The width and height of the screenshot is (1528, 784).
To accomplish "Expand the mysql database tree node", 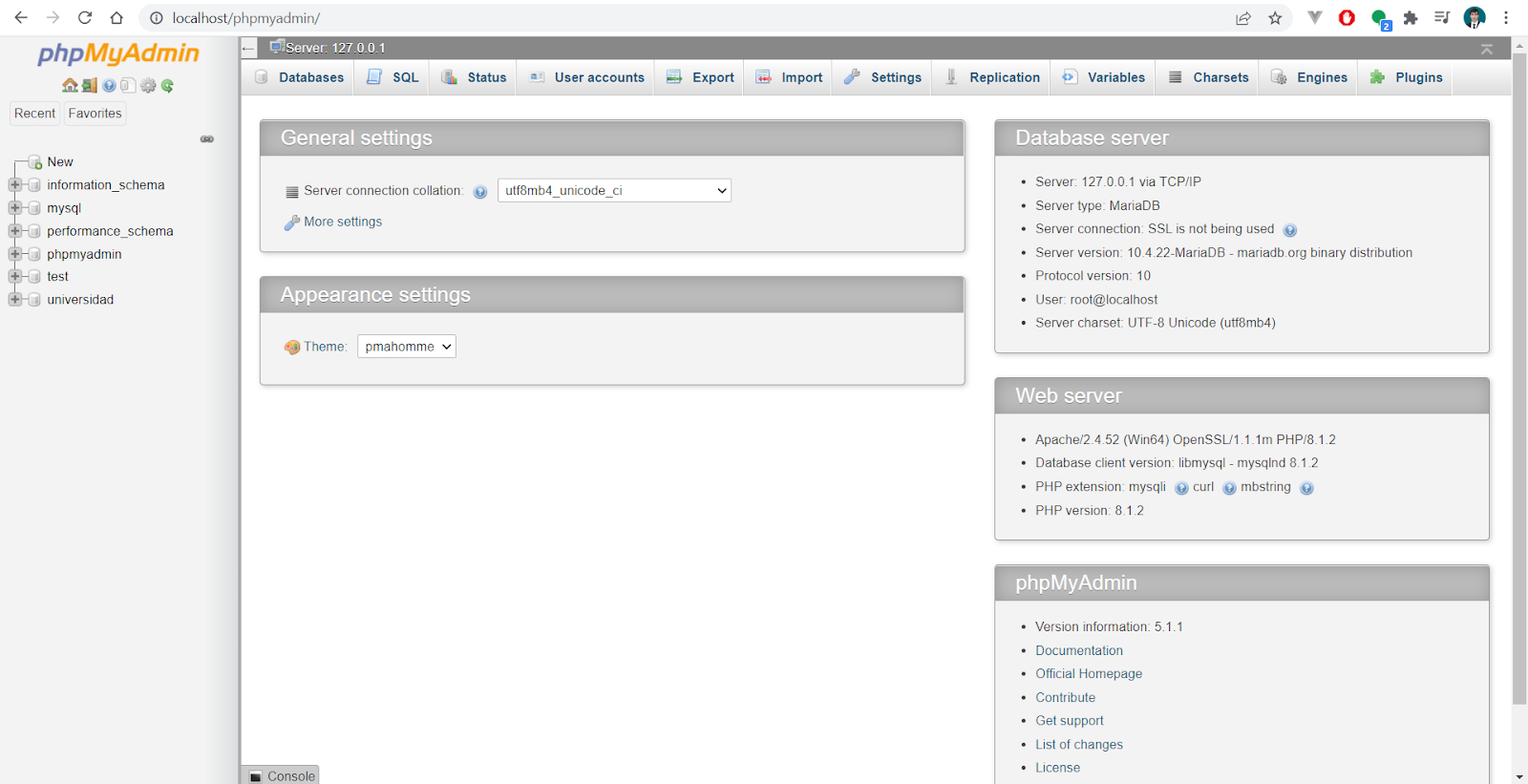I will tap(14, 208).
